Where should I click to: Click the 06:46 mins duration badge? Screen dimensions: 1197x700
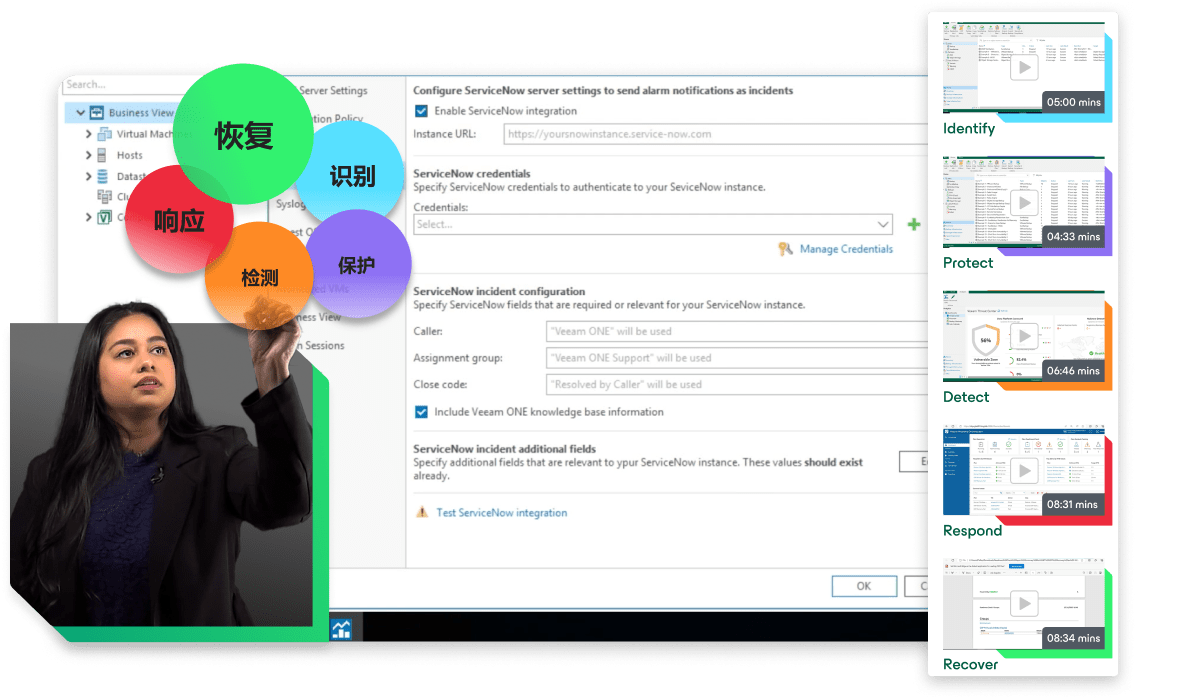(1073, 371)
